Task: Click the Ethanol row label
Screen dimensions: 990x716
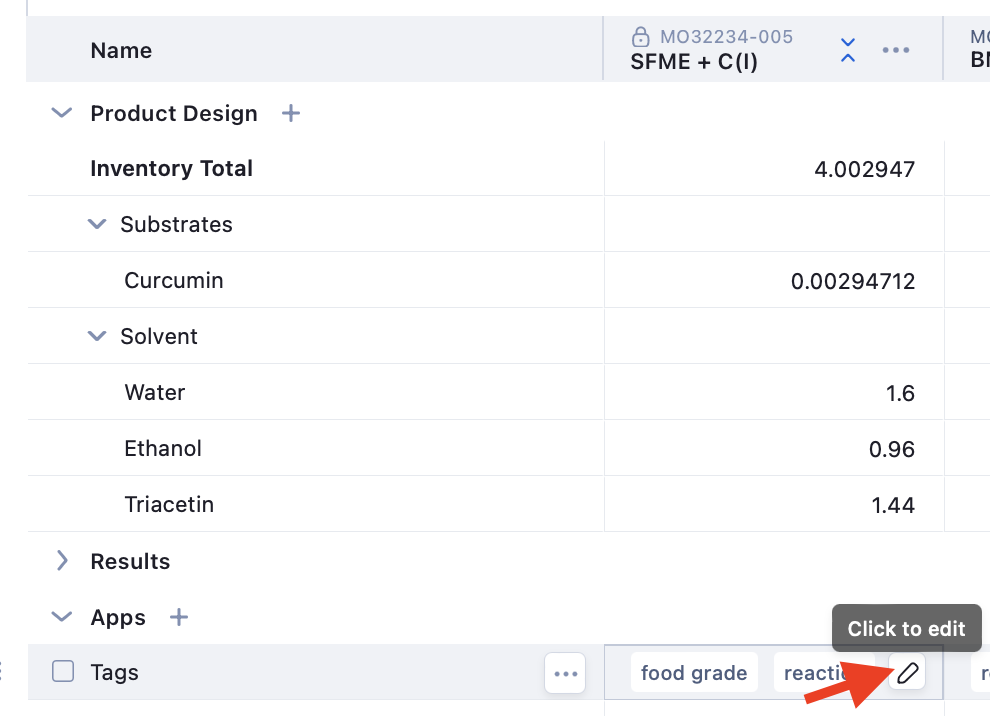Action: (163, 449)
